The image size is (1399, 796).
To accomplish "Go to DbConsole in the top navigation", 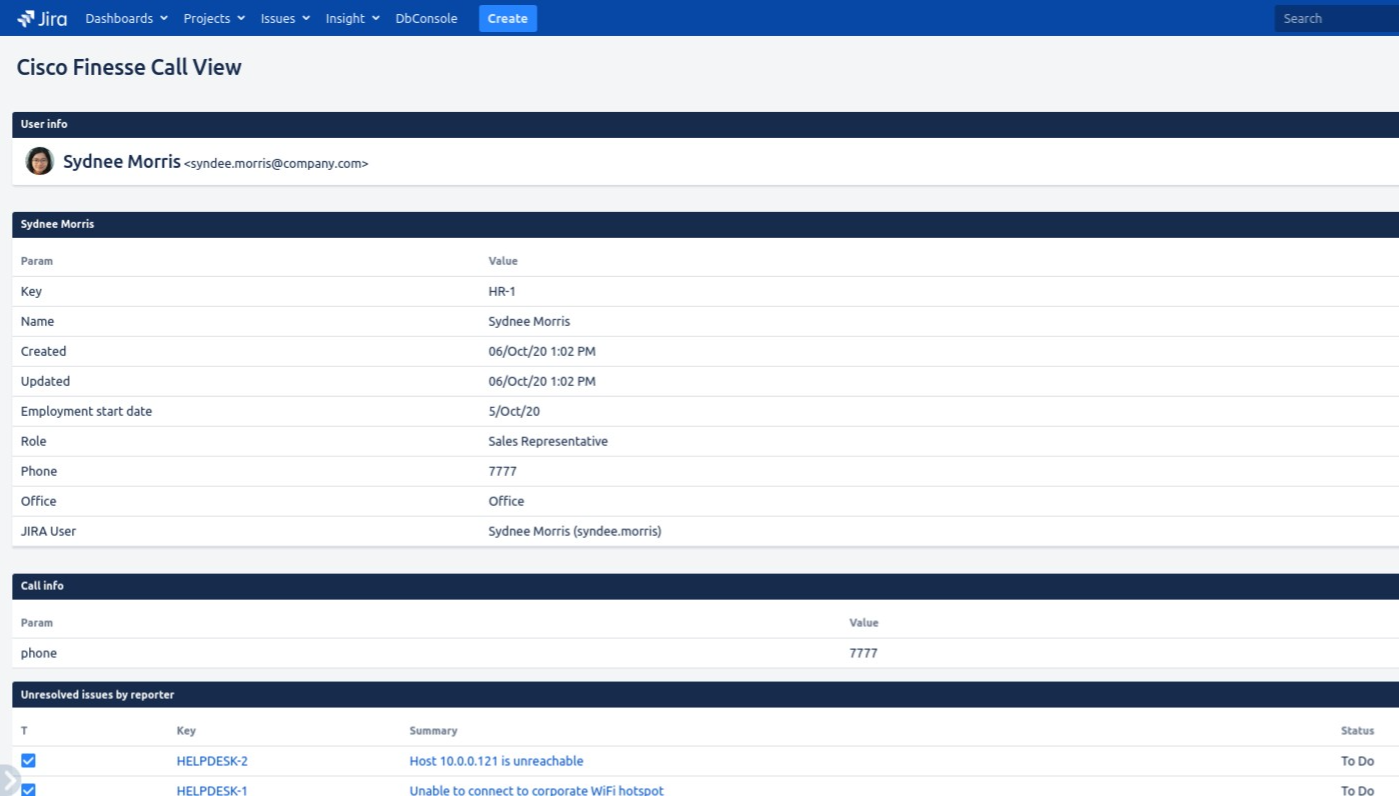I will 426,18.
